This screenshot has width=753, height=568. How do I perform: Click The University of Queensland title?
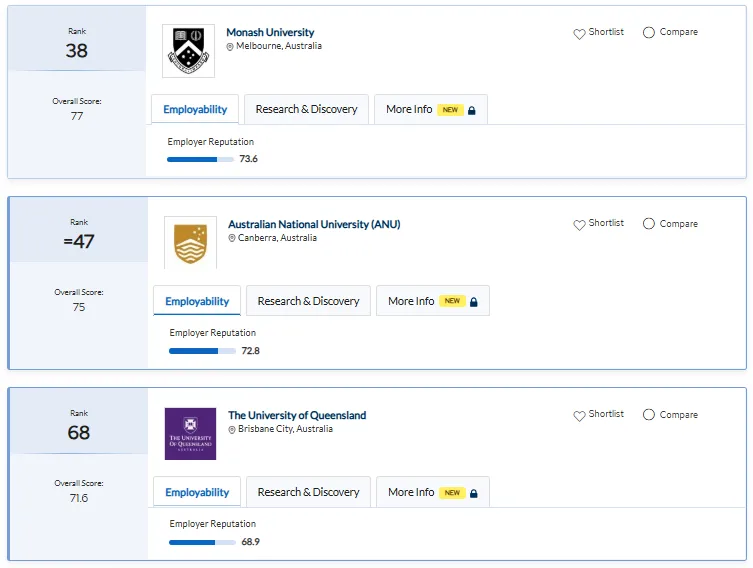[297, 415]
